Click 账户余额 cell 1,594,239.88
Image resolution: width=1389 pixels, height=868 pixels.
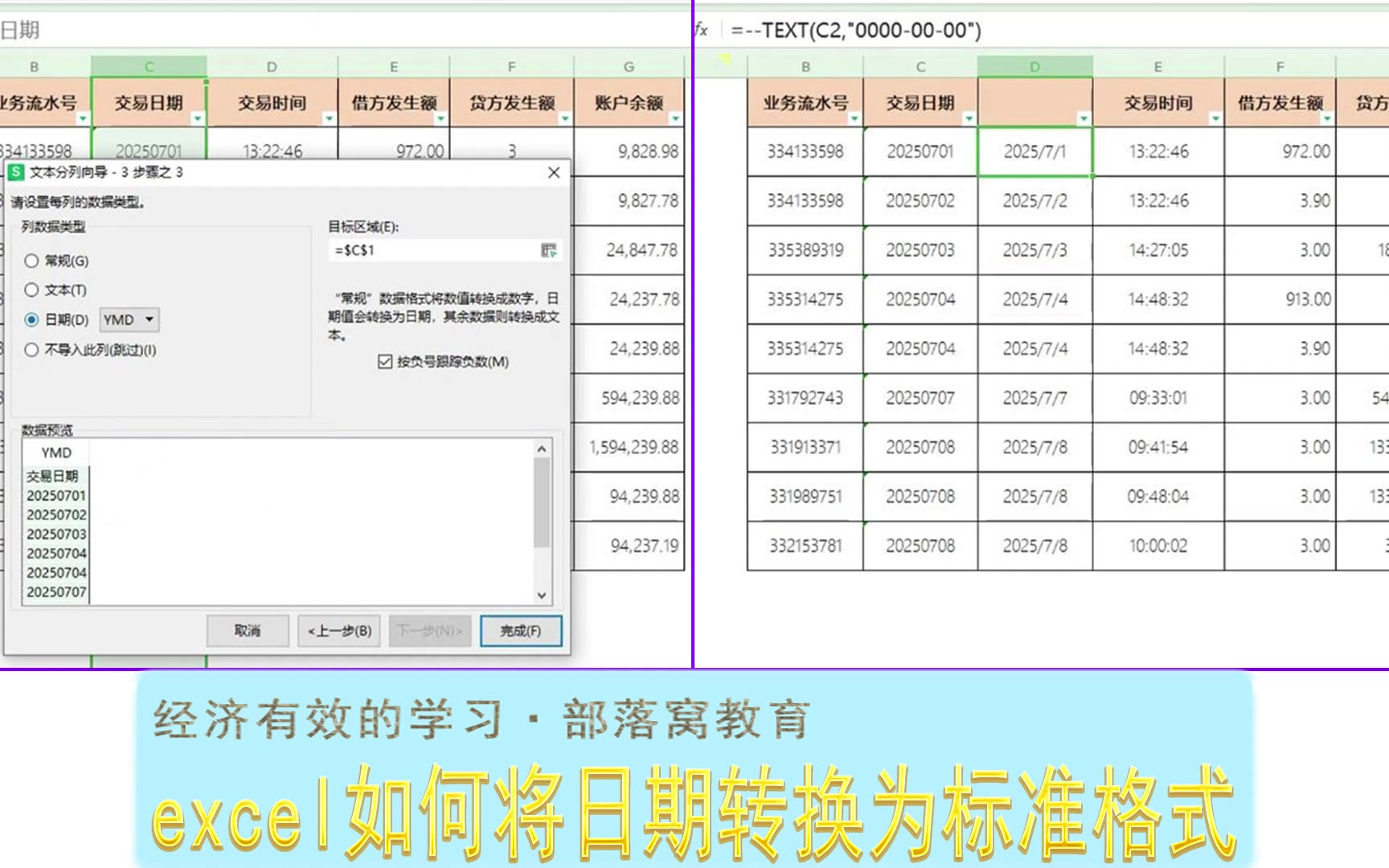[629, 447]
